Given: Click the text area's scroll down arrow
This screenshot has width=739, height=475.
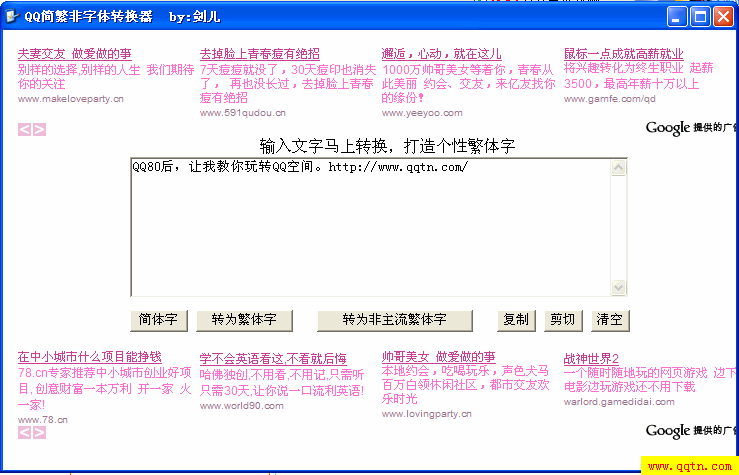Looking at the screenshot, I should pos(619,288).
